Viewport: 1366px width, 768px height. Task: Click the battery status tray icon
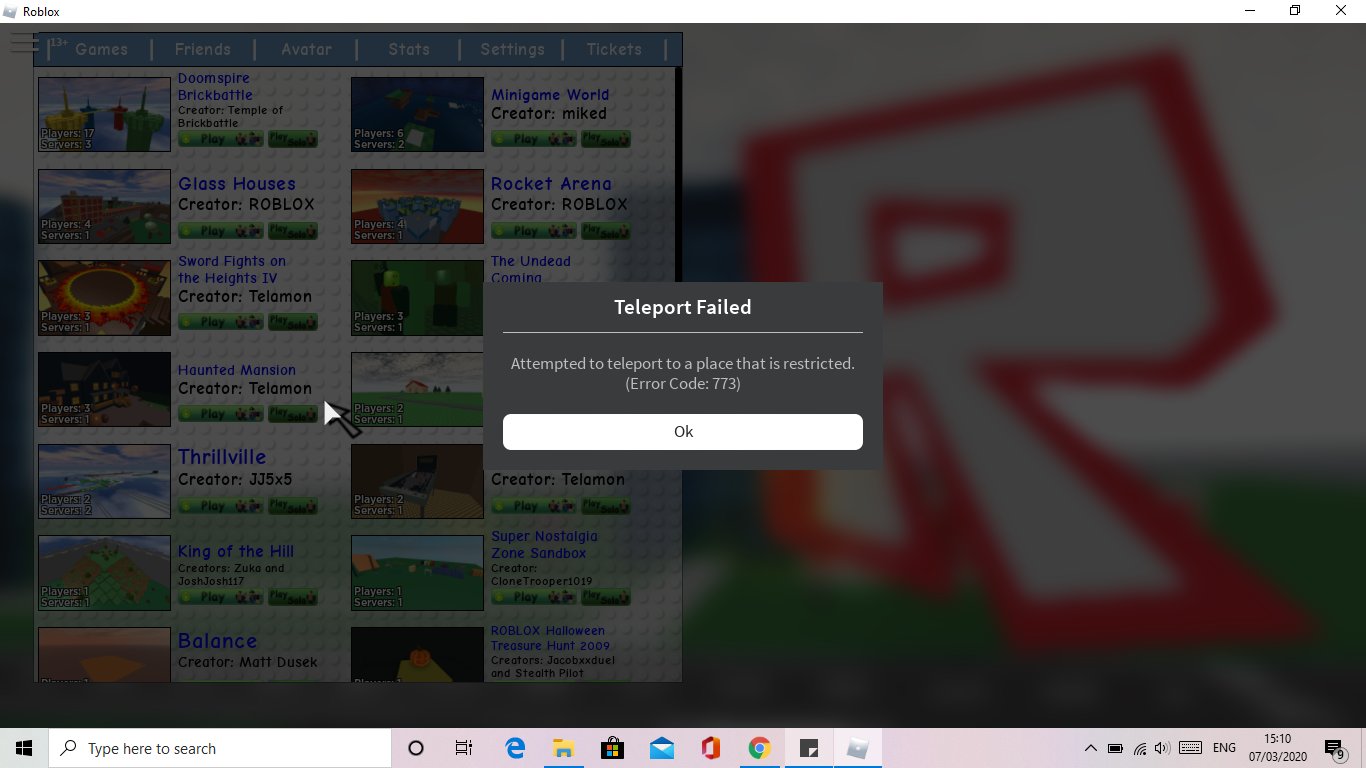(x=1115, y=748)
